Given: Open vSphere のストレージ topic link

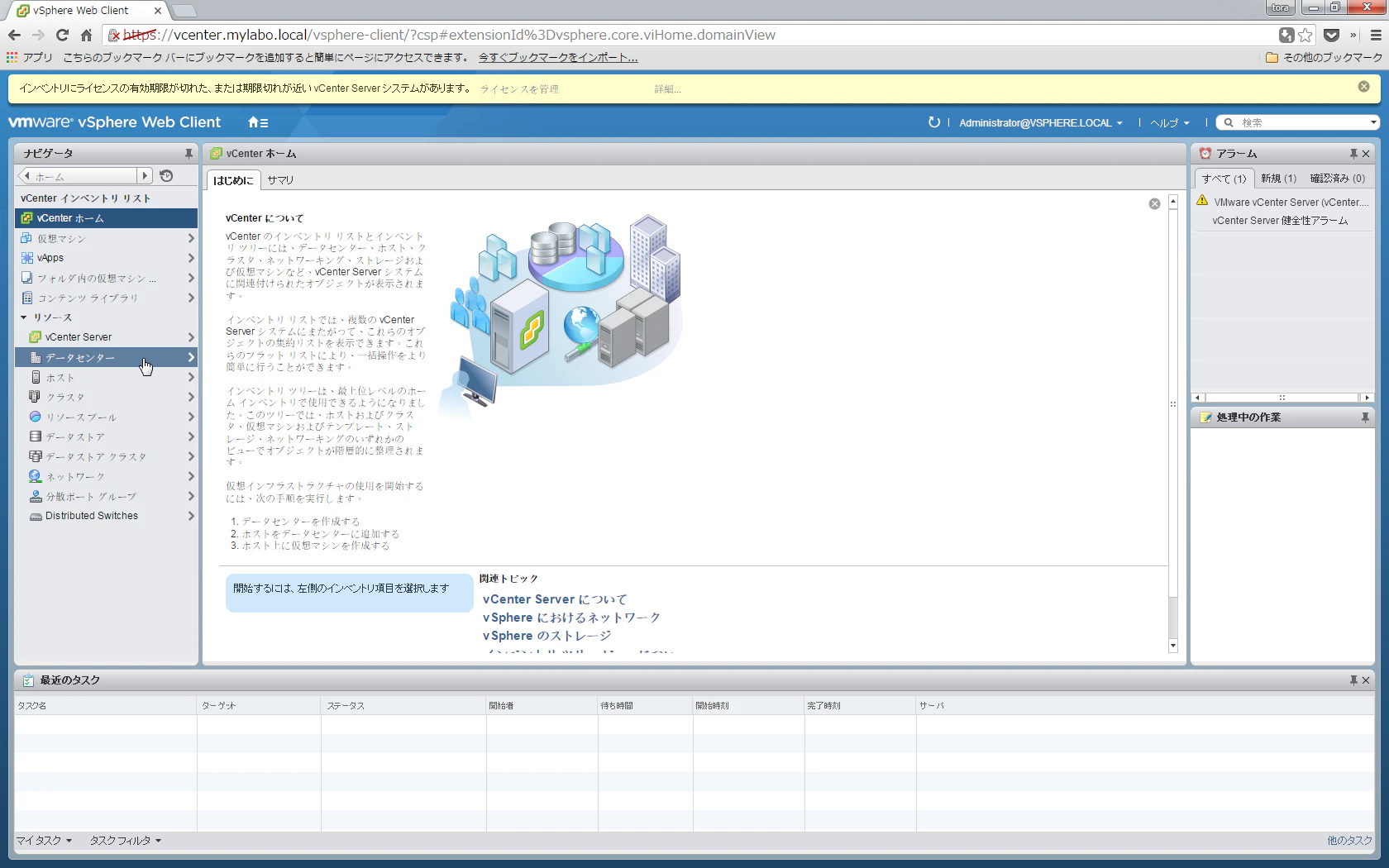Looking at the screenshot, I should click(x=547, y=636).
